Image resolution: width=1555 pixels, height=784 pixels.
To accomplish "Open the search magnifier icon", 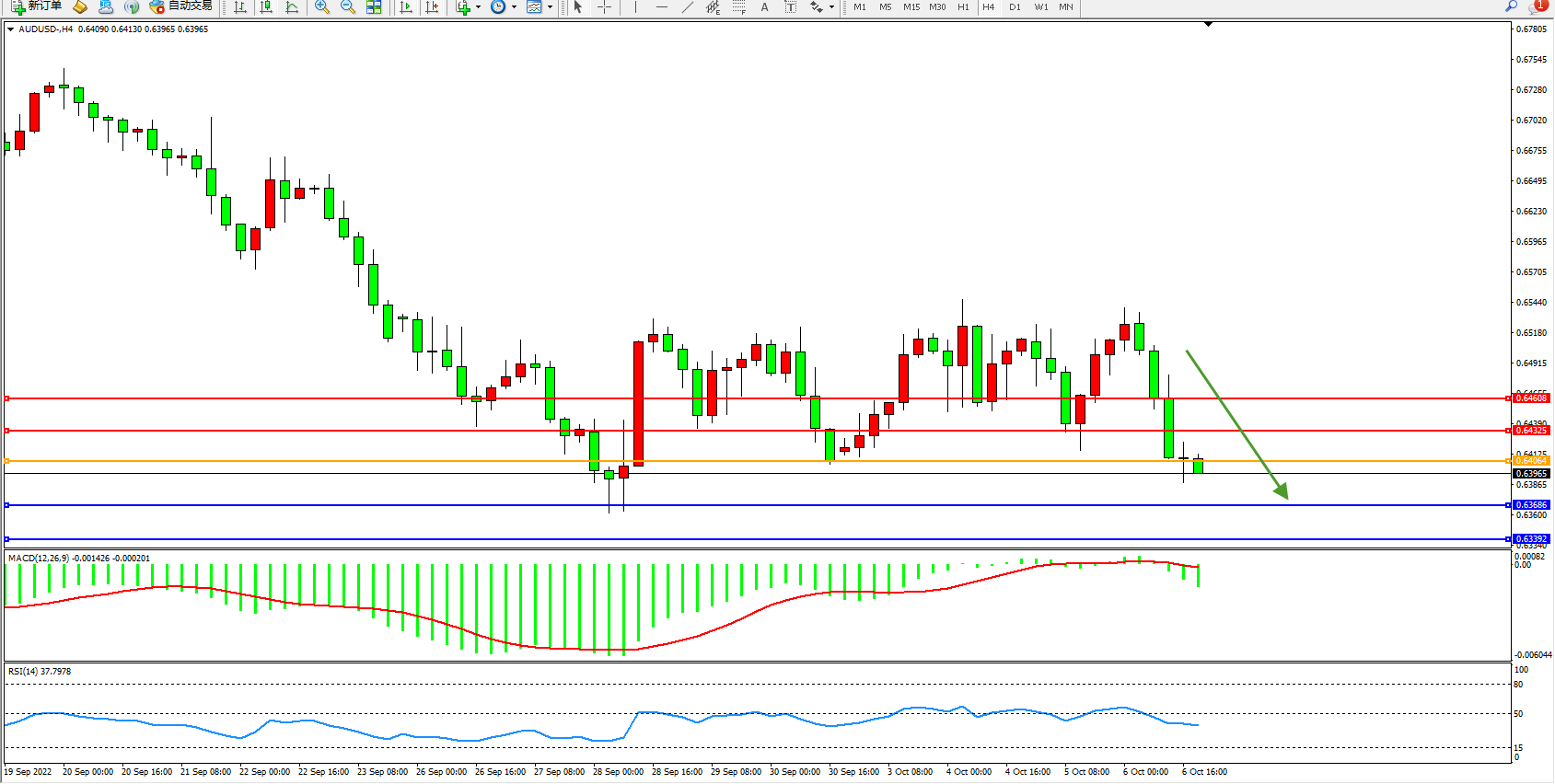I will pos(1511,6).
